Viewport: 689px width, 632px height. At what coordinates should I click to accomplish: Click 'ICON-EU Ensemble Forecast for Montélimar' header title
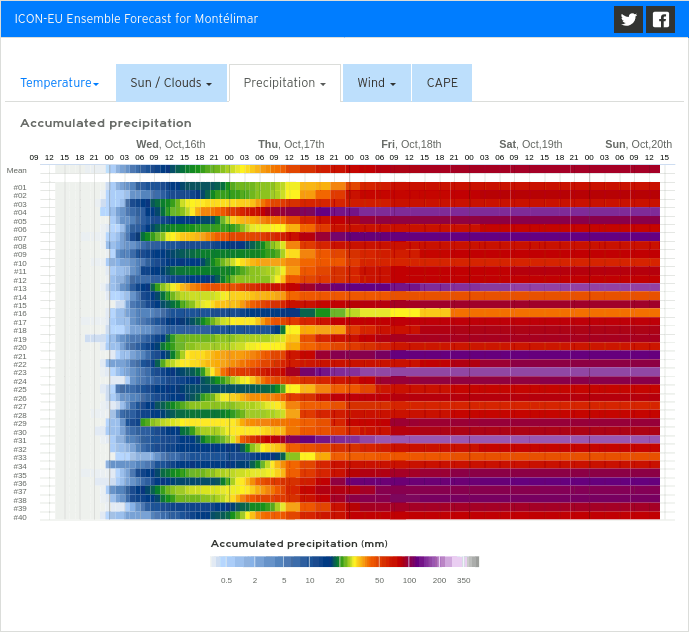pyautogui.click(x=136, y=19)
